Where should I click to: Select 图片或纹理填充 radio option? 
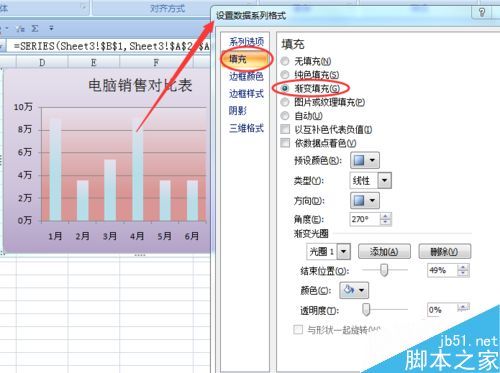point(285,102)
